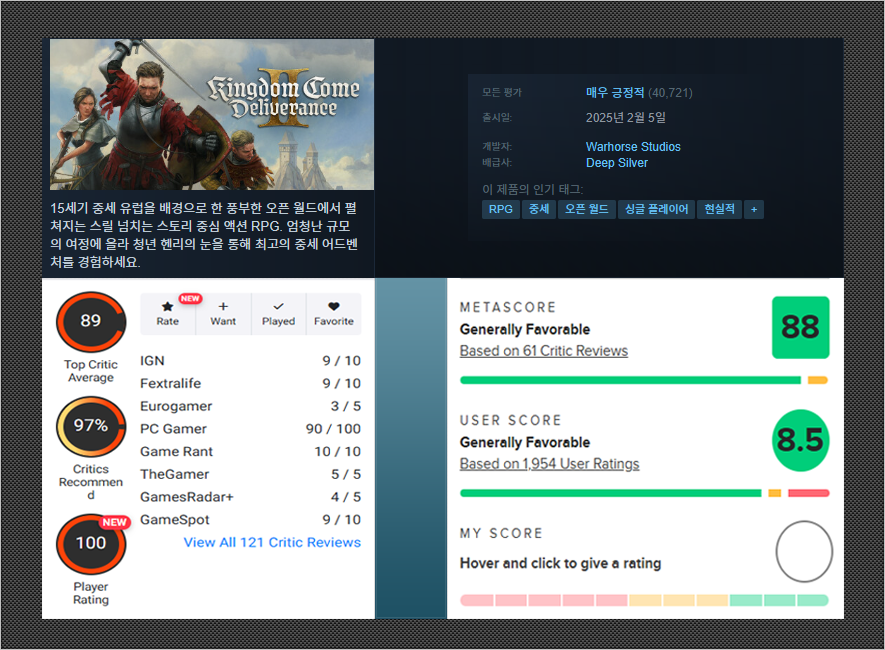
Task: Open the 싱글 플레이어 tag
Action: tap(656, 209)
